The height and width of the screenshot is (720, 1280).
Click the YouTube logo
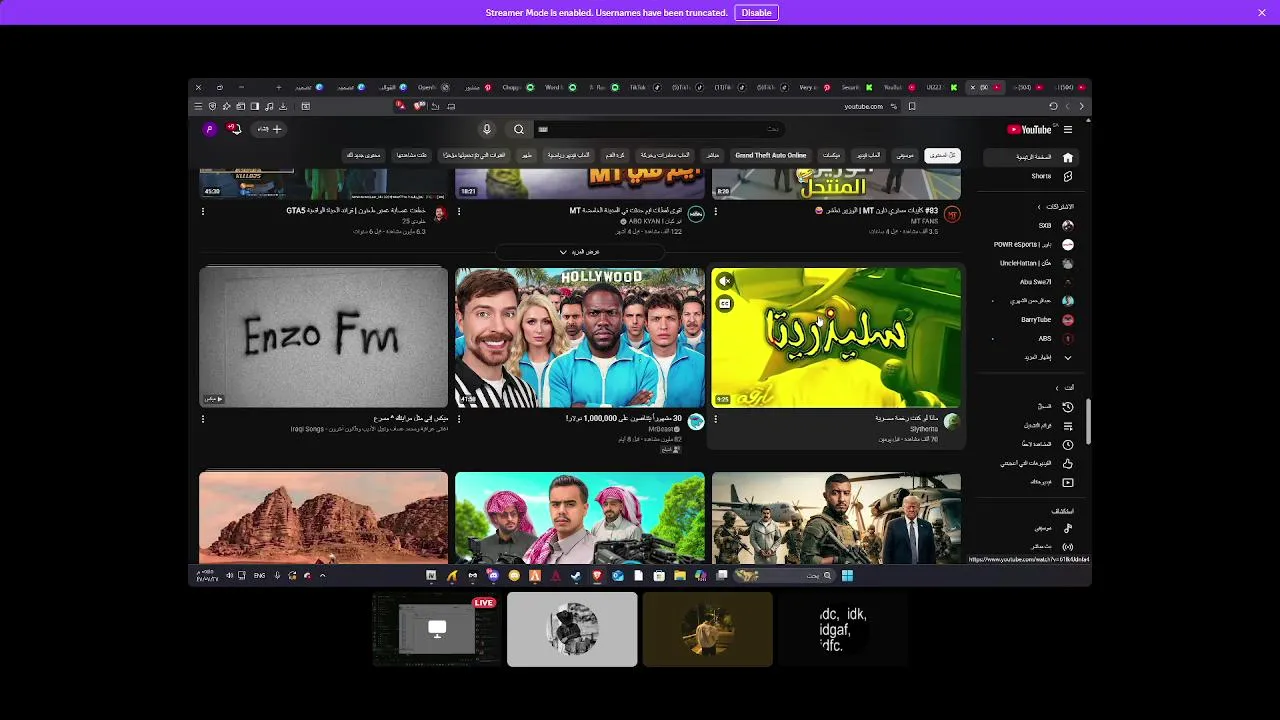[1029, 129]
